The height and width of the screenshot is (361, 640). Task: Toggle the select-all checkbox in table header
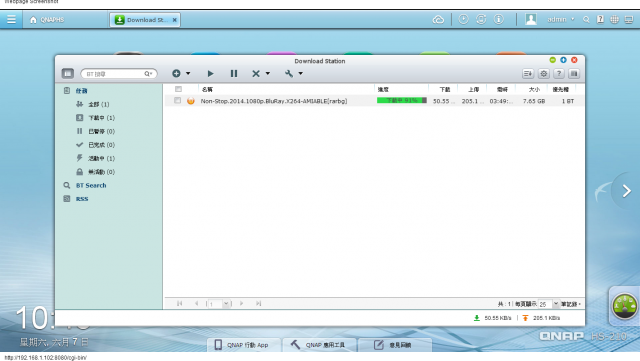[x=178, y=89]
